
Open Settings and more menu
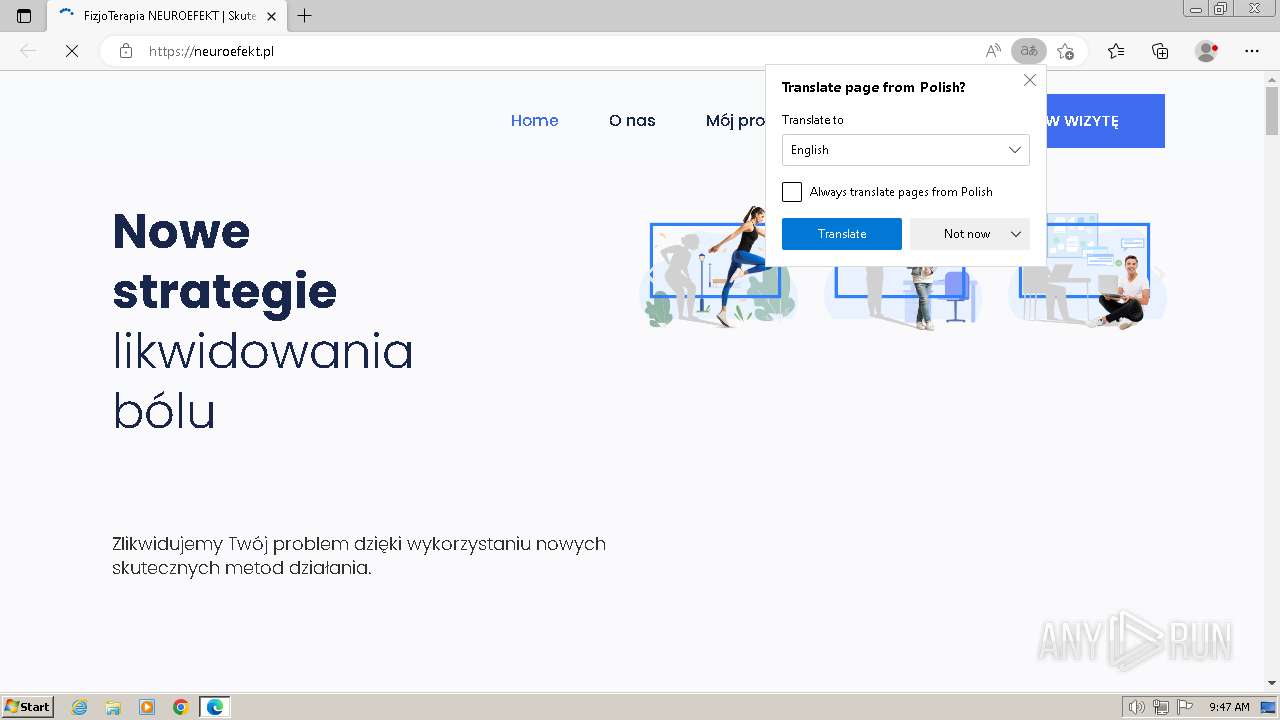pos(1252,51)
